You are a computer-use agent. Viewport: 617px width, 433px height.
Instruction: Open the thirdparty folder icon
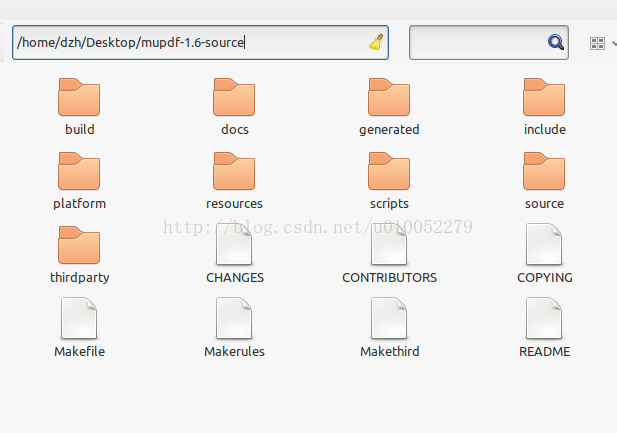[x=79, y=245]
